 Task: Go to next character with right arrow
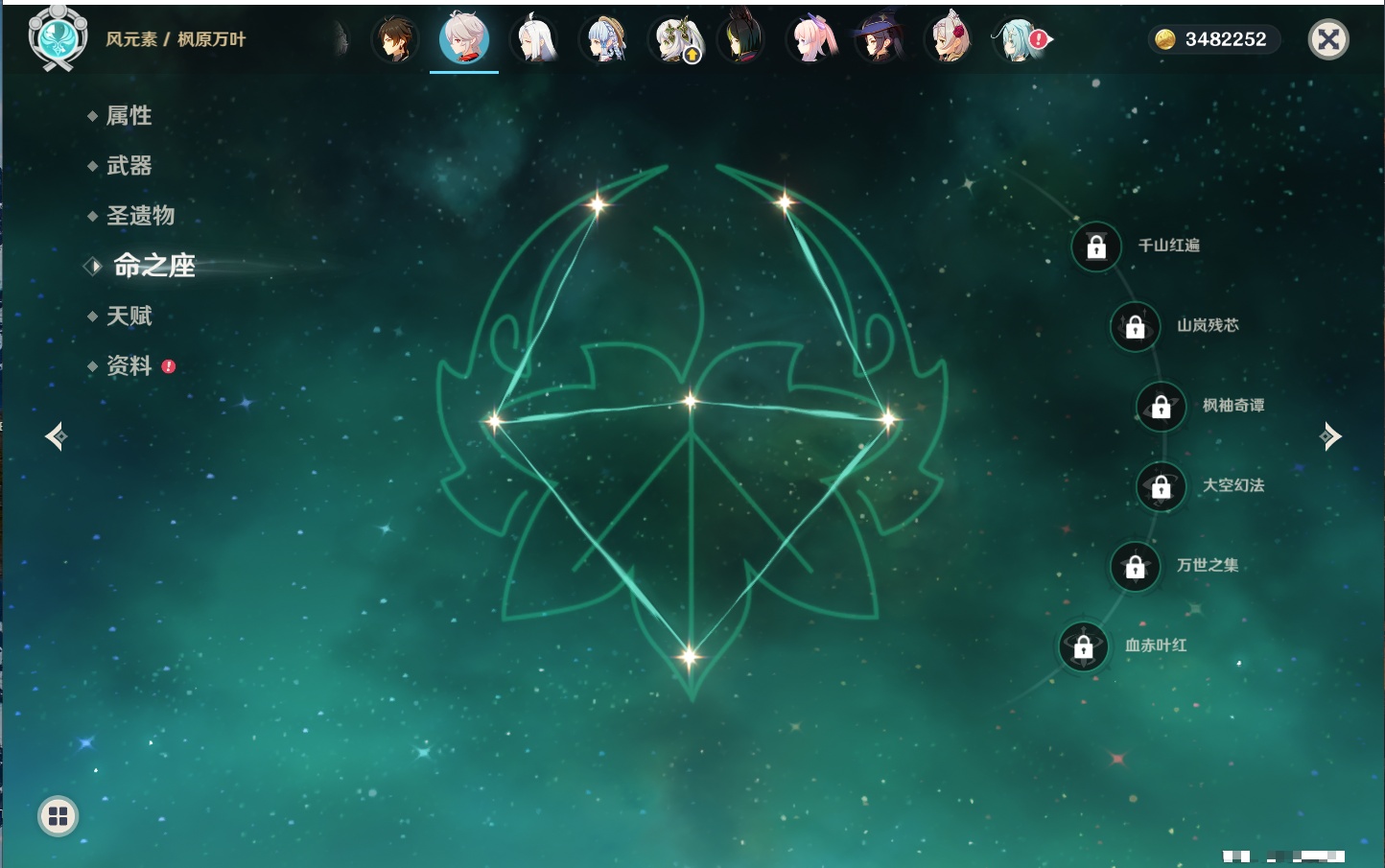click(1330, 436)
